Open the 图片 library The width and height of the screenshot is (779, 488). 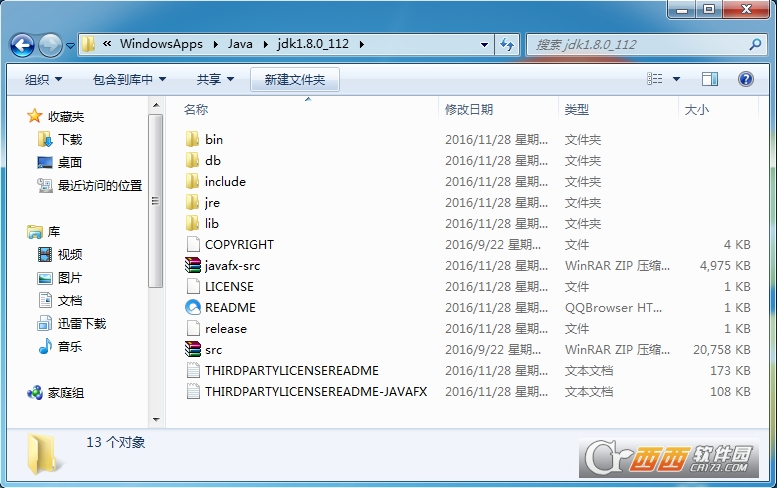[70, 278]
